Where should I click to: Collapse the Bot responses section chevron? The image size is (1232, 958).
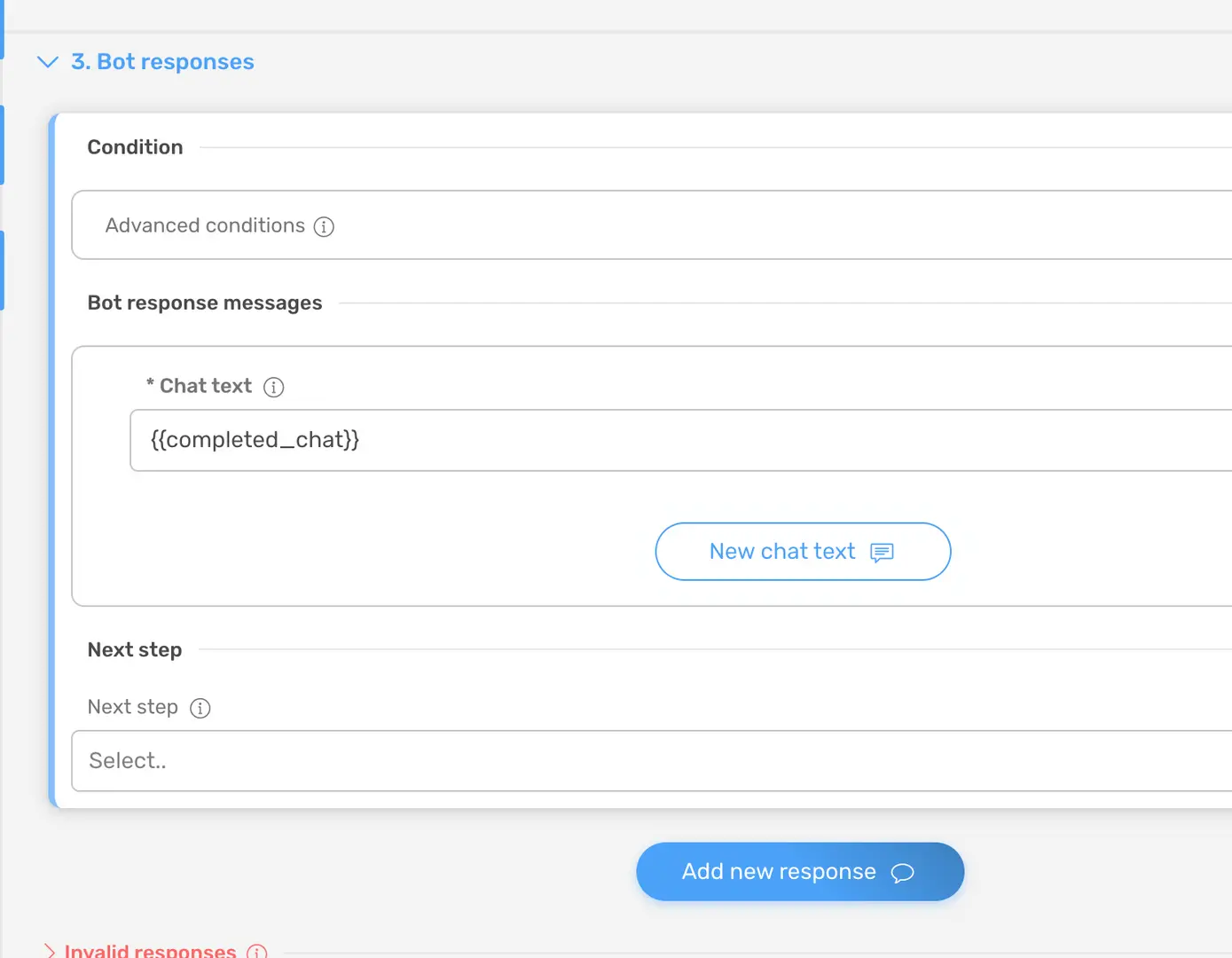(47, 62)
